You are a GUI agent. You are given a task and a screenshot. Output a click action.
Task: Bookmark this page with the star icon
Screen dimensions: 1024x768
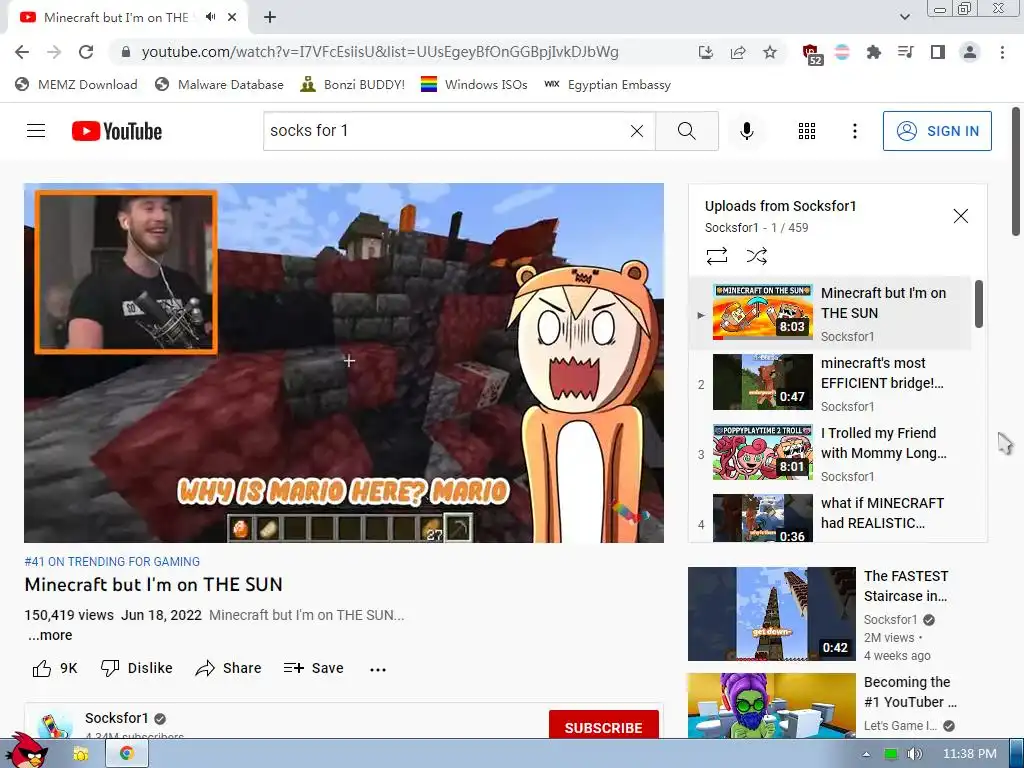point(770,52)
